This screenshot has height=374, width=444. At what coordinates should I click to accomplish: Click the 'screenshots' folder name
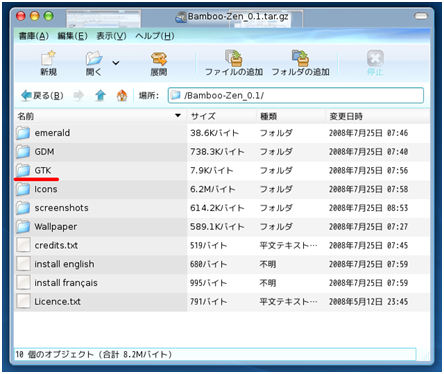click(61, 208)
